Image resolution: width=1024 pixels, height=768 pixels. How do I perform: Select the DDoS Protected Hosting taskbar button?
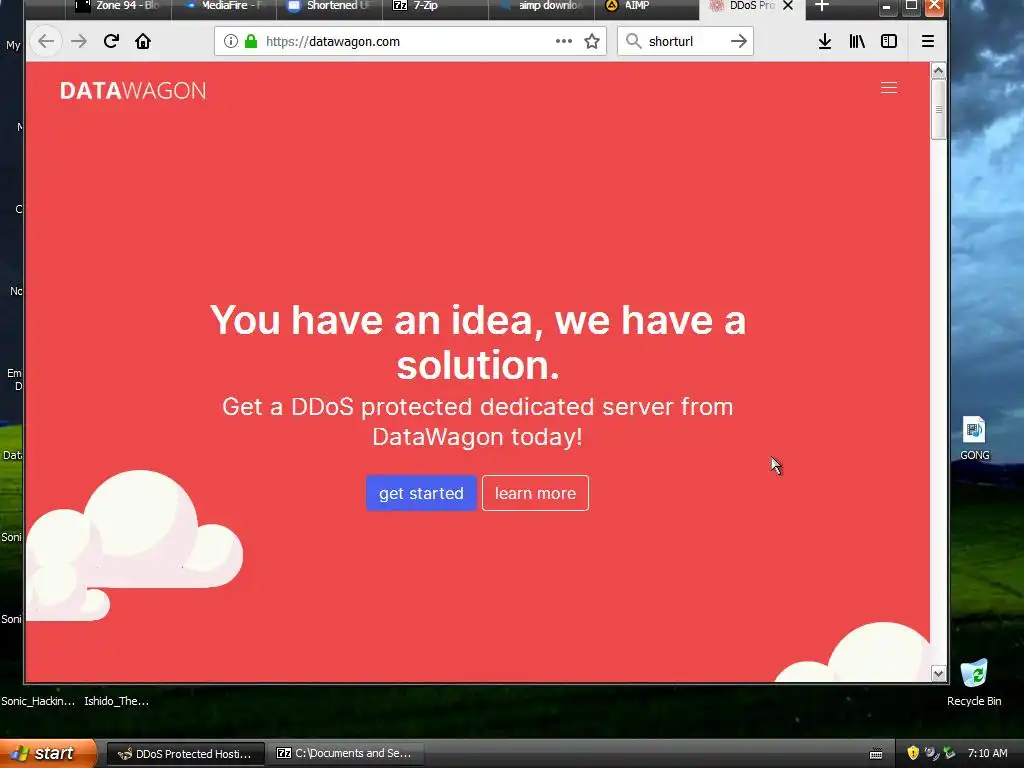[185, 754]
